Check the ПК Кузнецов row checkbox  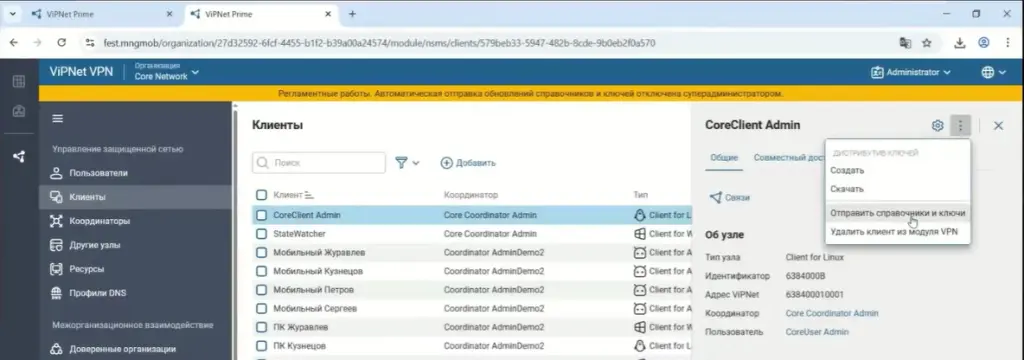tap(261, 346)
